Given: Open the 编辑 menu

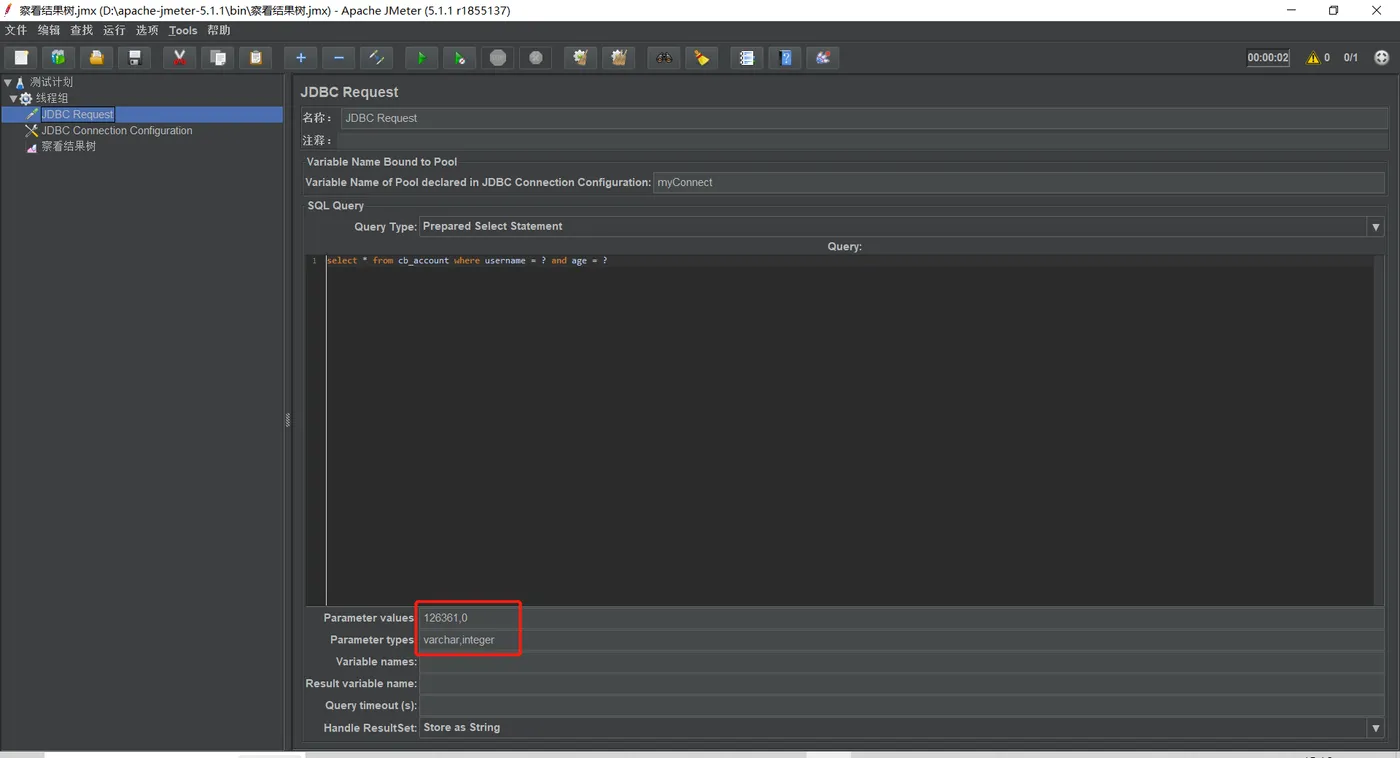Looking at the screenshot, I should (x=49, y=31).
